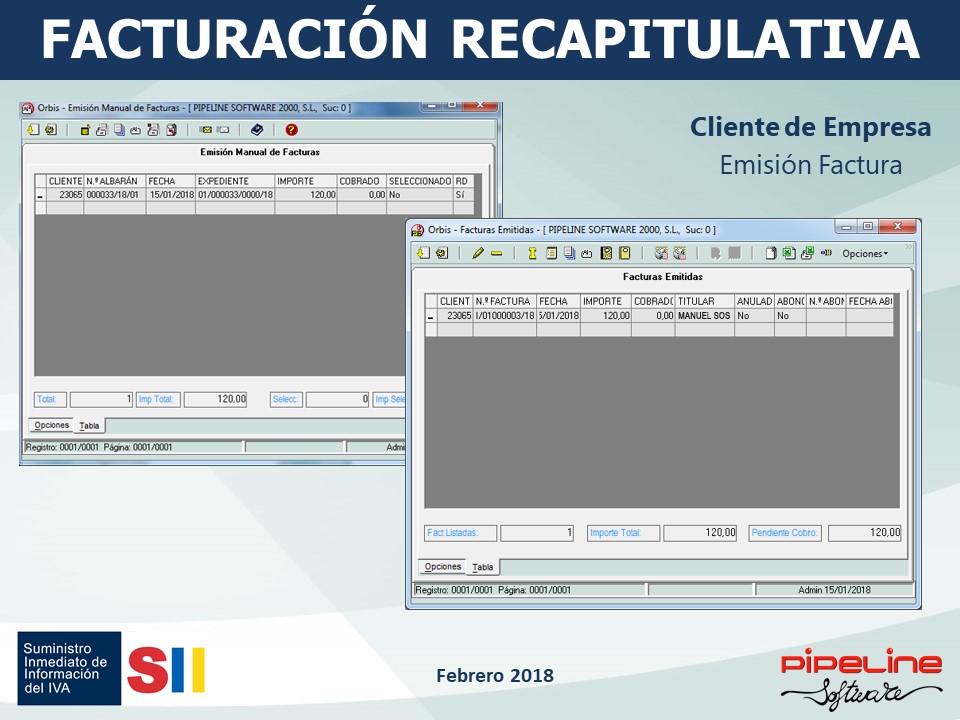Click the exit door icon in Facturas Emitidas toolbar

pyautogui.click(x=424, y=253)
